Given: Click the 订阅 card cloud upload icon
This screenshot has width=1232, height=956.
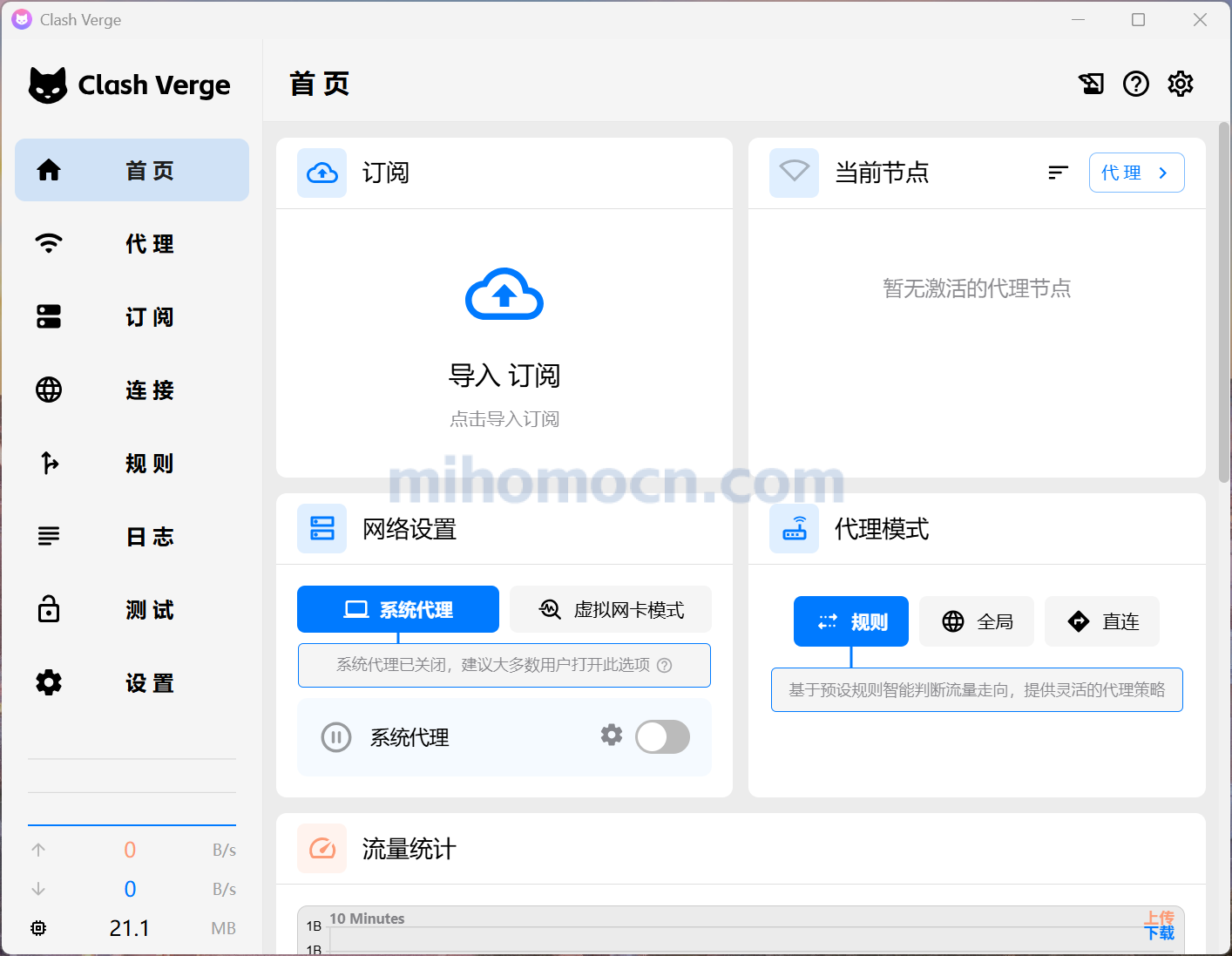Looking at the screenshot, I should click(x=322, y=173).
